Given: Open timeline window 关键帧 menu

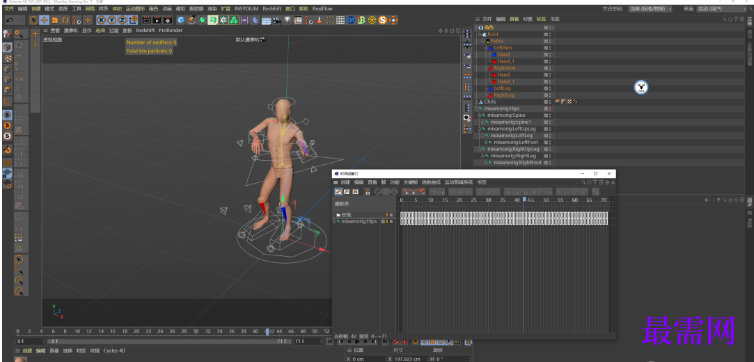Looking at the screenshot, I should coord(410,182).
